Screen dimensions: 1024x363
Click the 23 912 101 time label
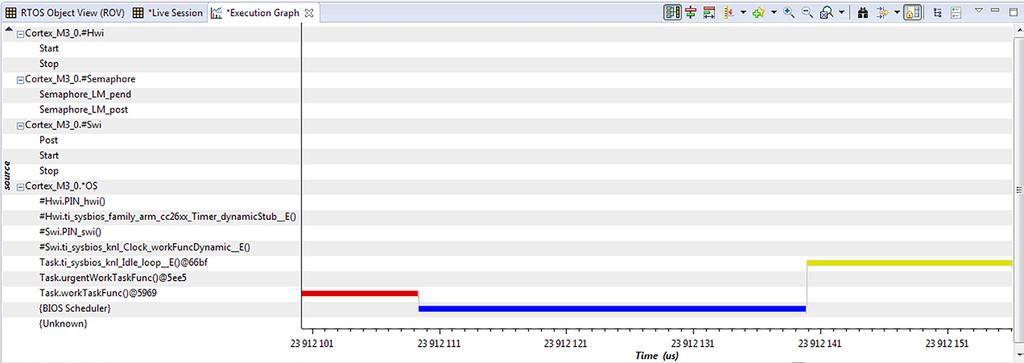312,343
